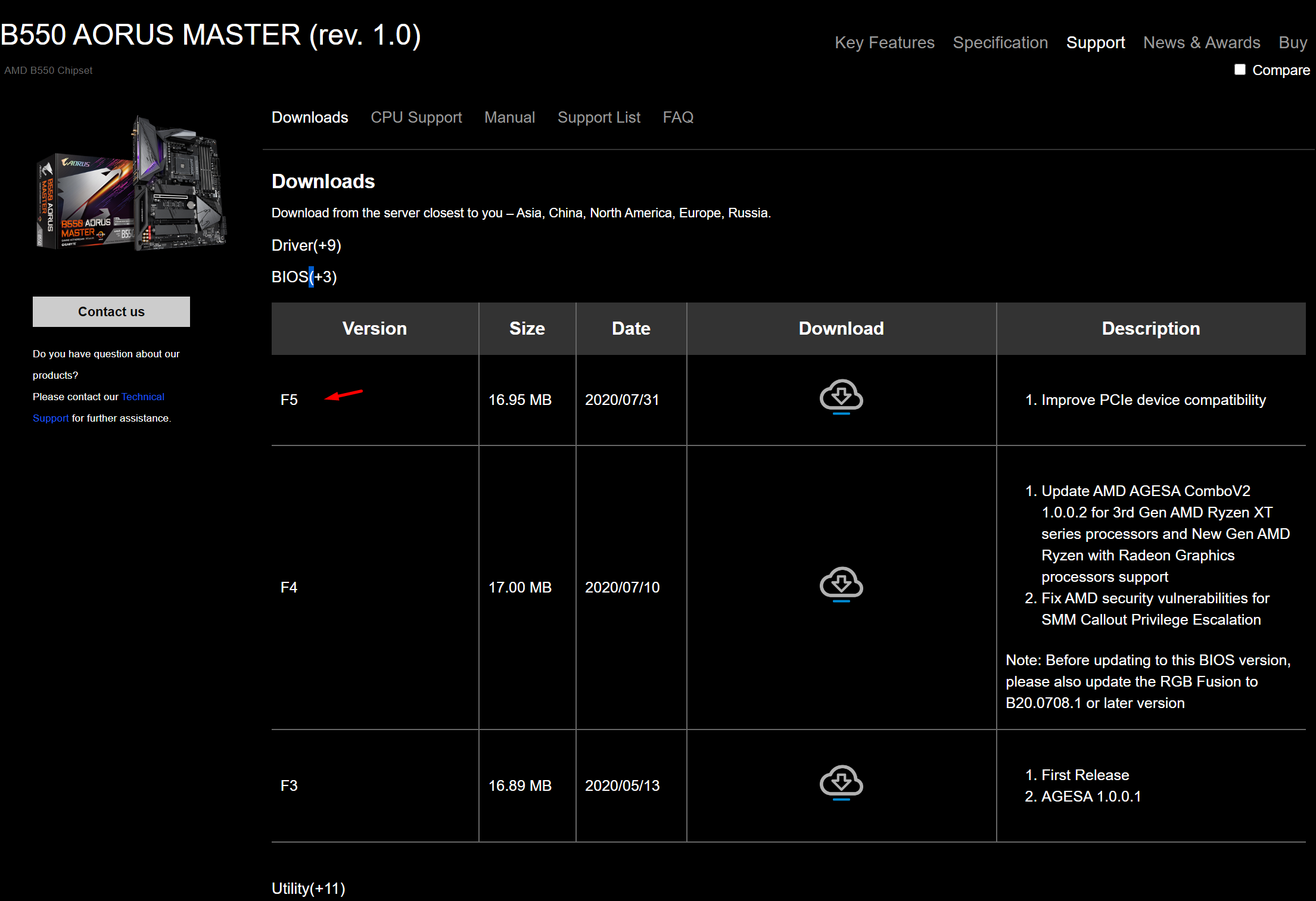This screenshot has width=1316, height=901.
Task: Click the AMD B550 Chipset subtitle
Action: pyautogui.click(x=48, y=70)
